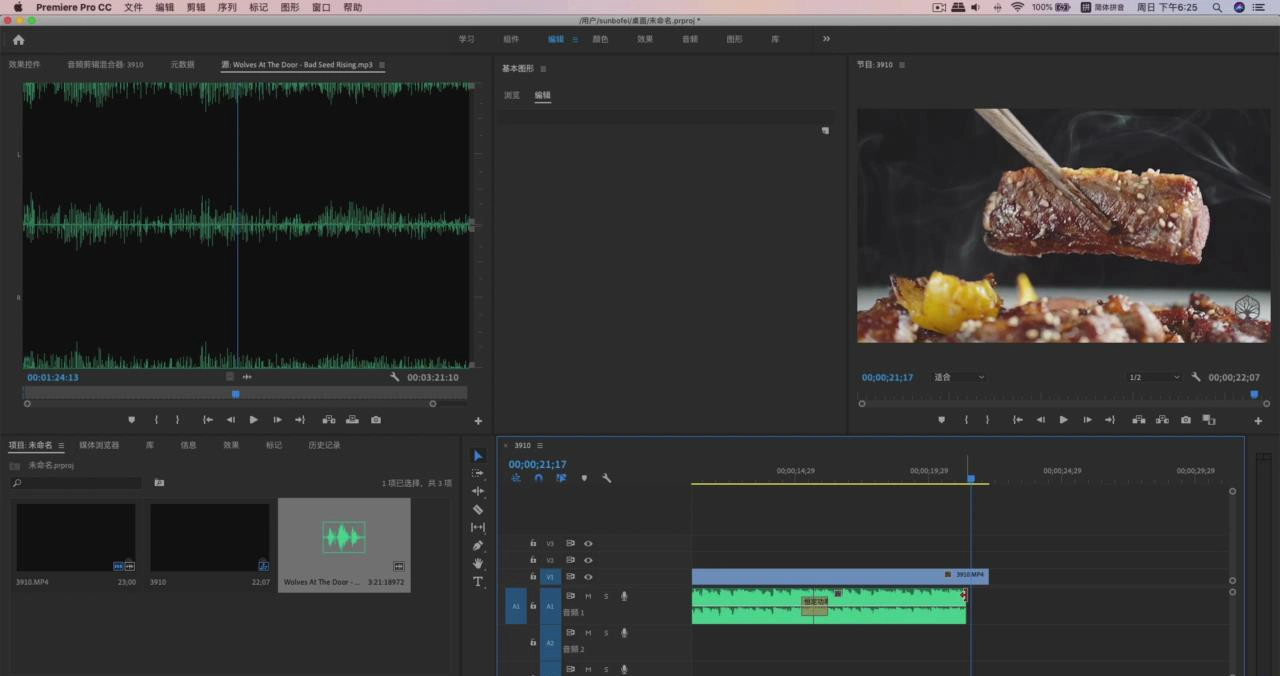Open the 适合 zoom level dropdown
The height and width of the screenshot is (676, 1280).
959,377
